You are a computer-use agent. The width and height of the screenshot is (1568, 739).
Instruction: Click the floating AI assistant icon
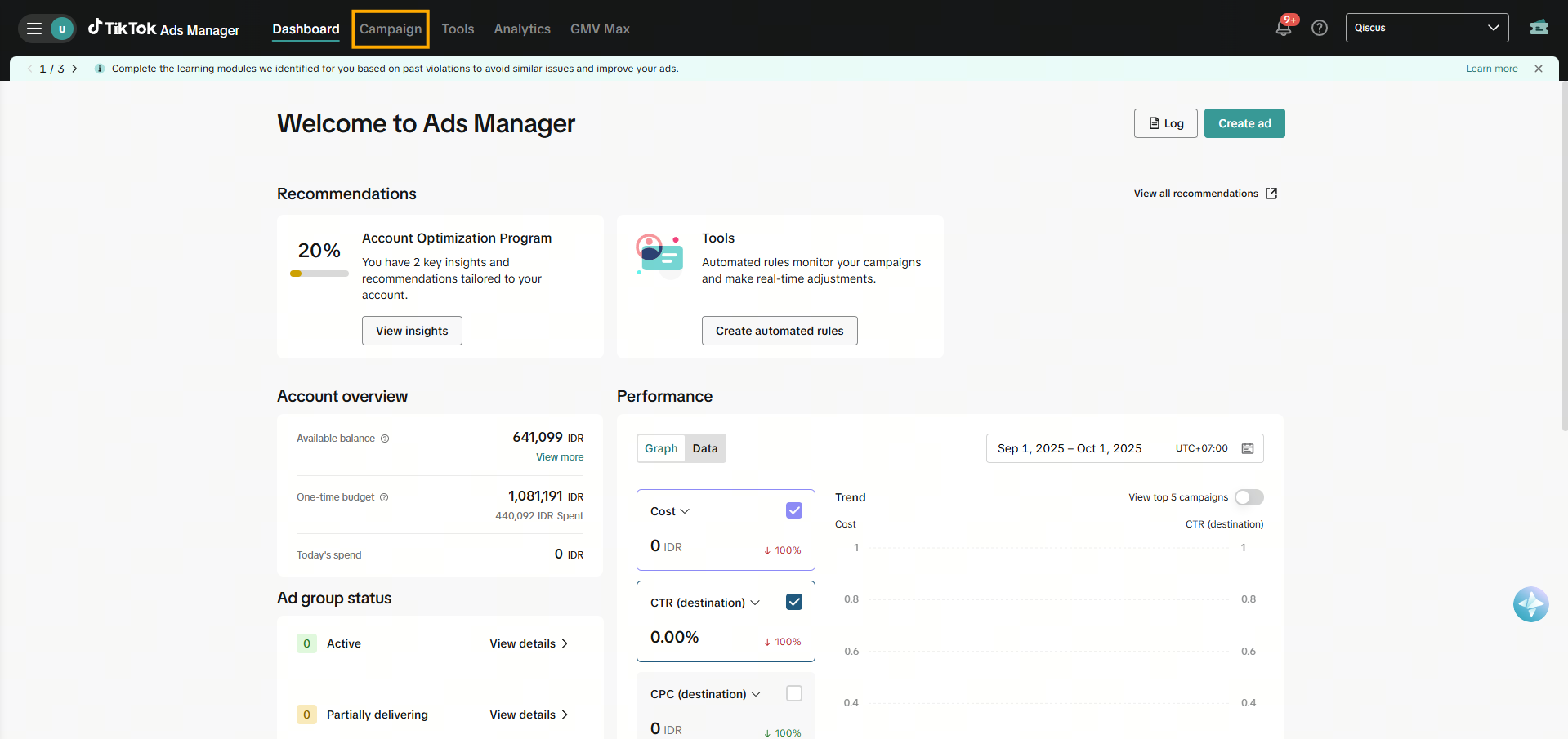pyautogui.click(x=1530, y=604)
